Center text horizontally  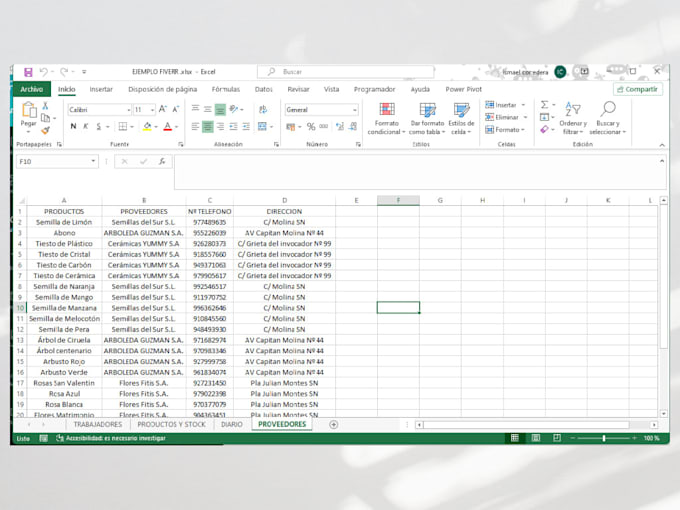click(208, 127)
